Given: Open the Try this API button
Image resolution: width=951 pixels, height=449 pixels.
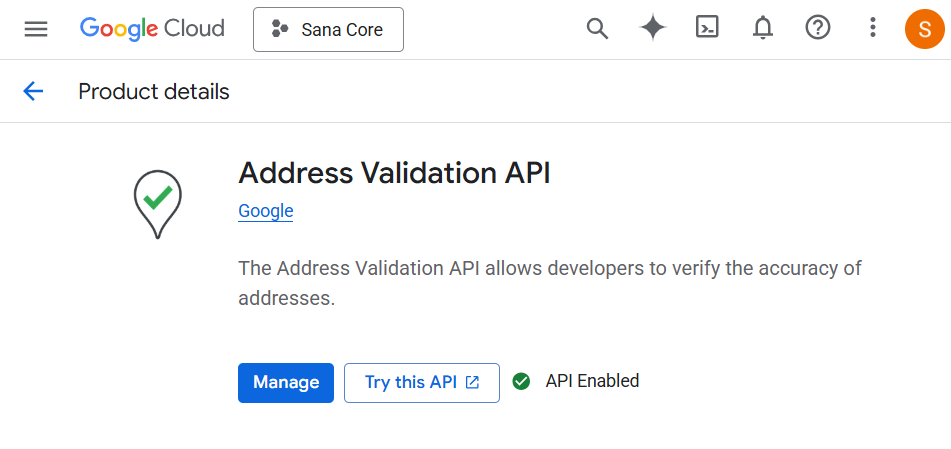Looking at the screenshot, I should point(421,382).
